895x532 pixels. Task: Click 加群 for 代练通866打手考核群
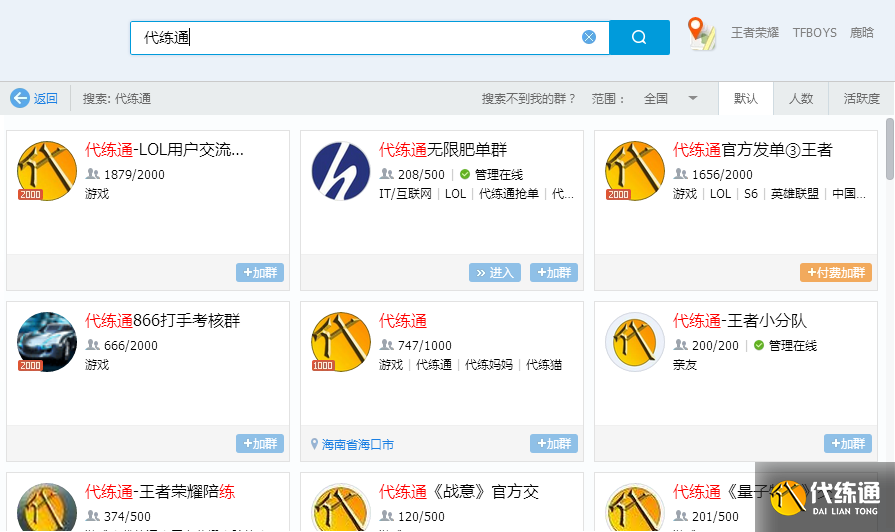tap(260, 444)
